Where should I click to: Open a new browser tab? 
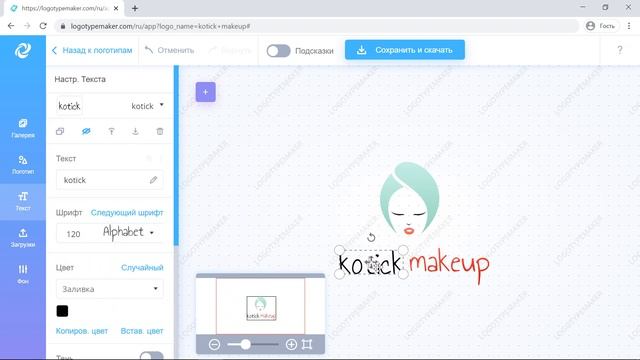[135, 8]
